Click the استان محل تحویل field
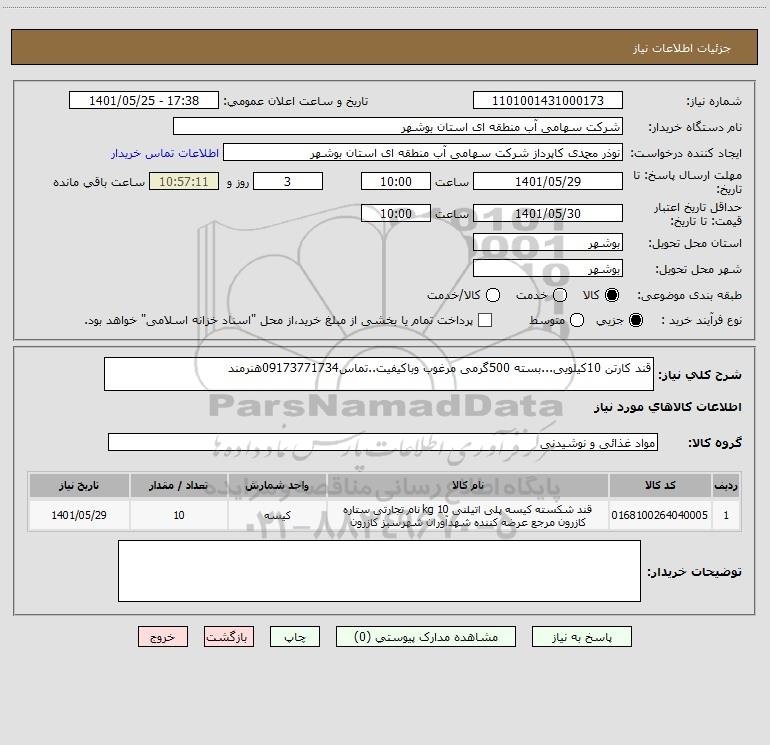 548,243
